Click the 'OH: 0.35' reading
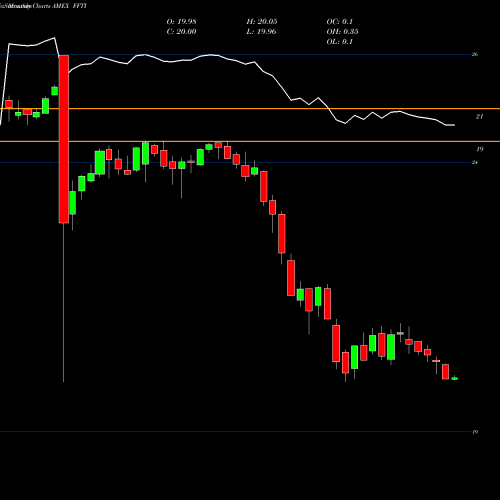The height and width of the screenshot is (500, 500). tap(342, 32)
